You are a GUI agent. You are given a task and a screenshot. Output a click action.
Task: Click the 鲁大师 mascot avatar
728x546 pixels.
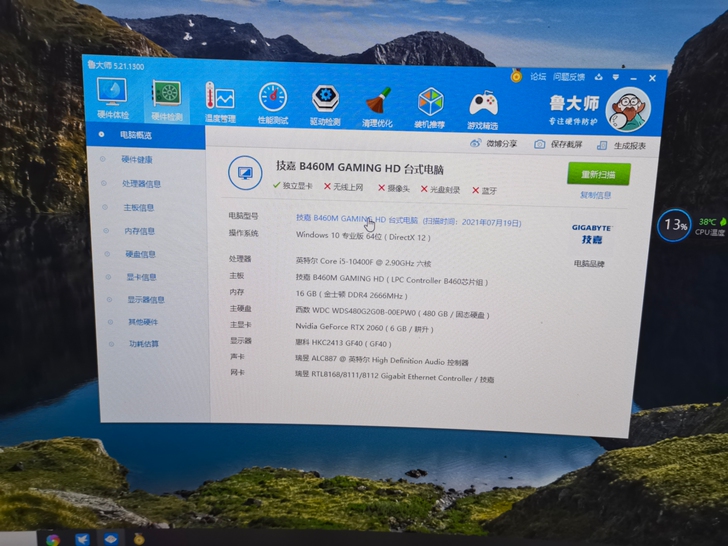pyautogui.click(x=628, y=110)
